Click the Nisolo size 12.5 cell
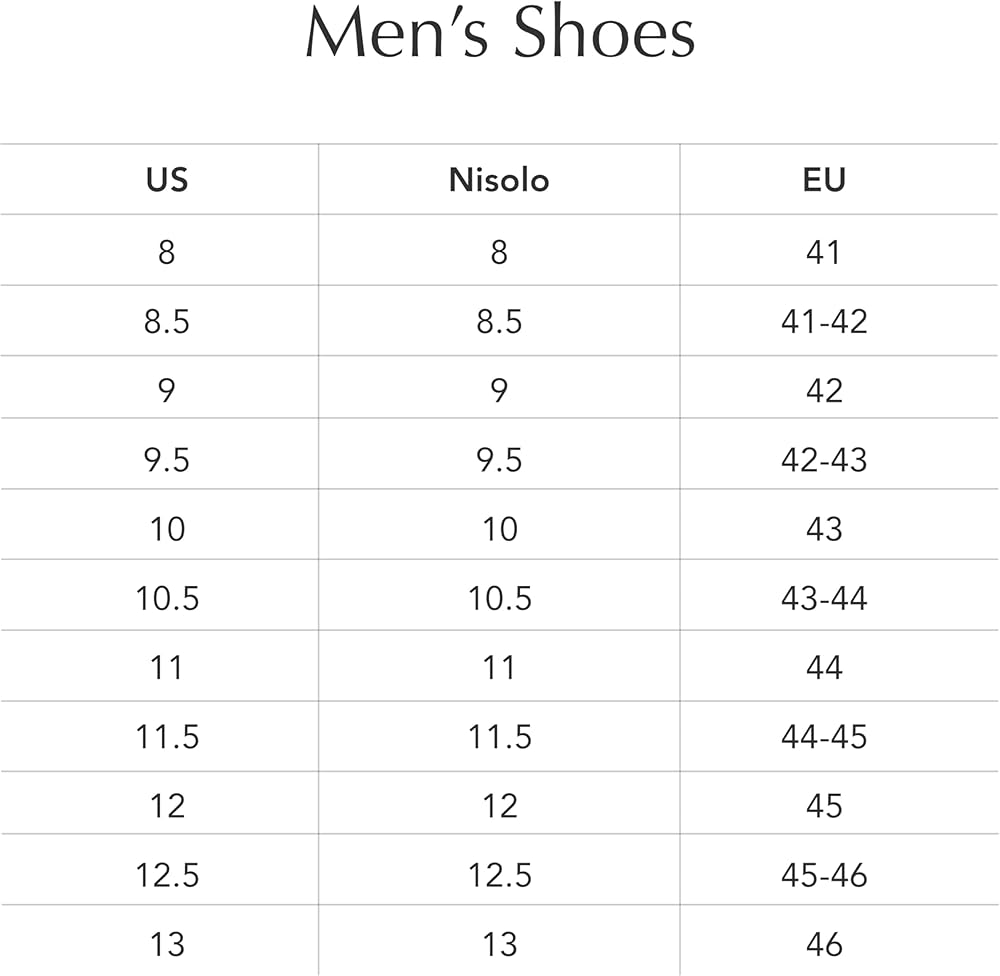The image size is (1000, 976). 499,875
